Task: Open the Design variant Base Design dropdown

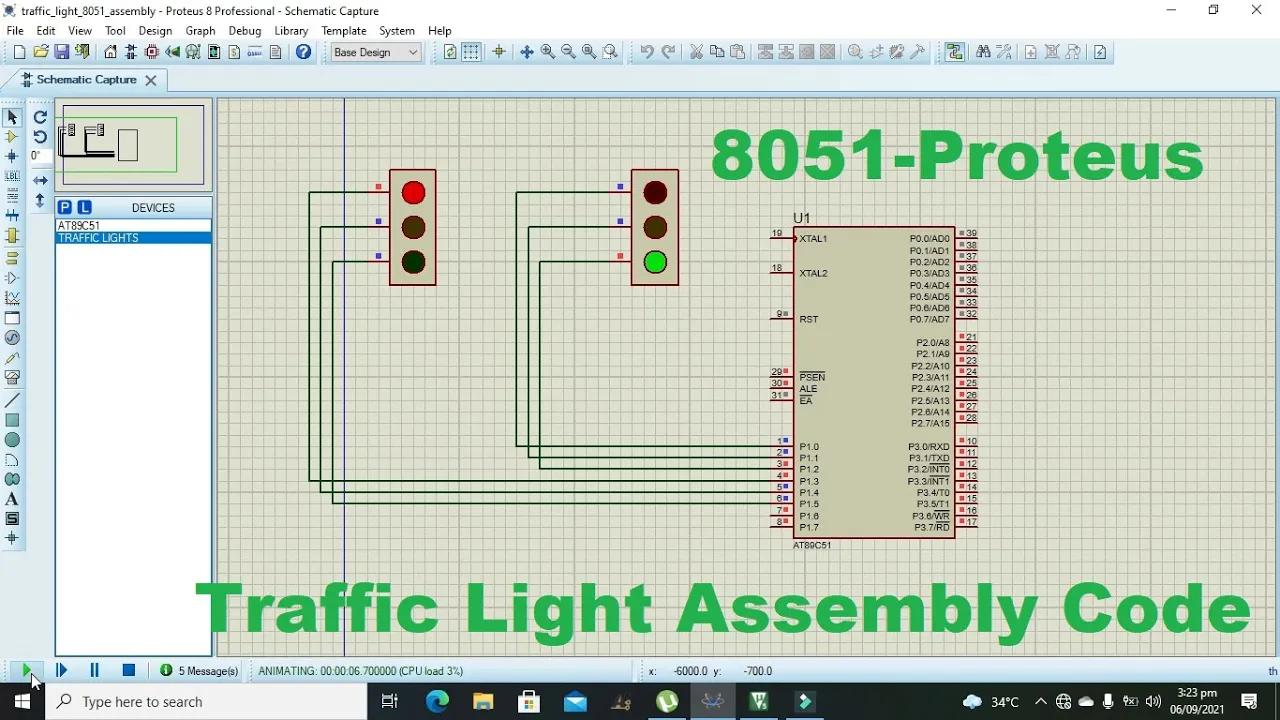Action: tap(376, 52)
